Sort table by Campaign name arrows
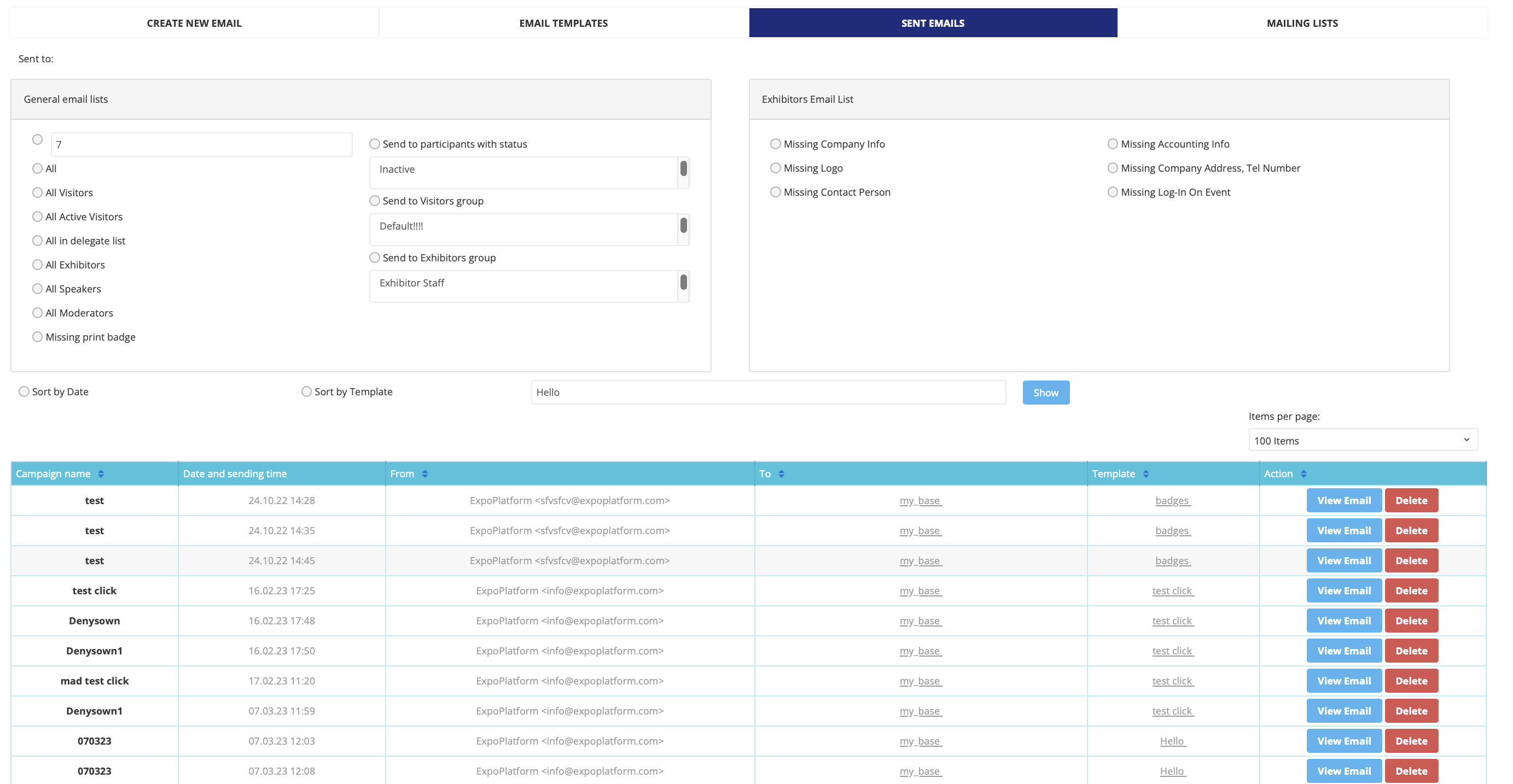The image size is (1513, 784). [x=101, y=474]
